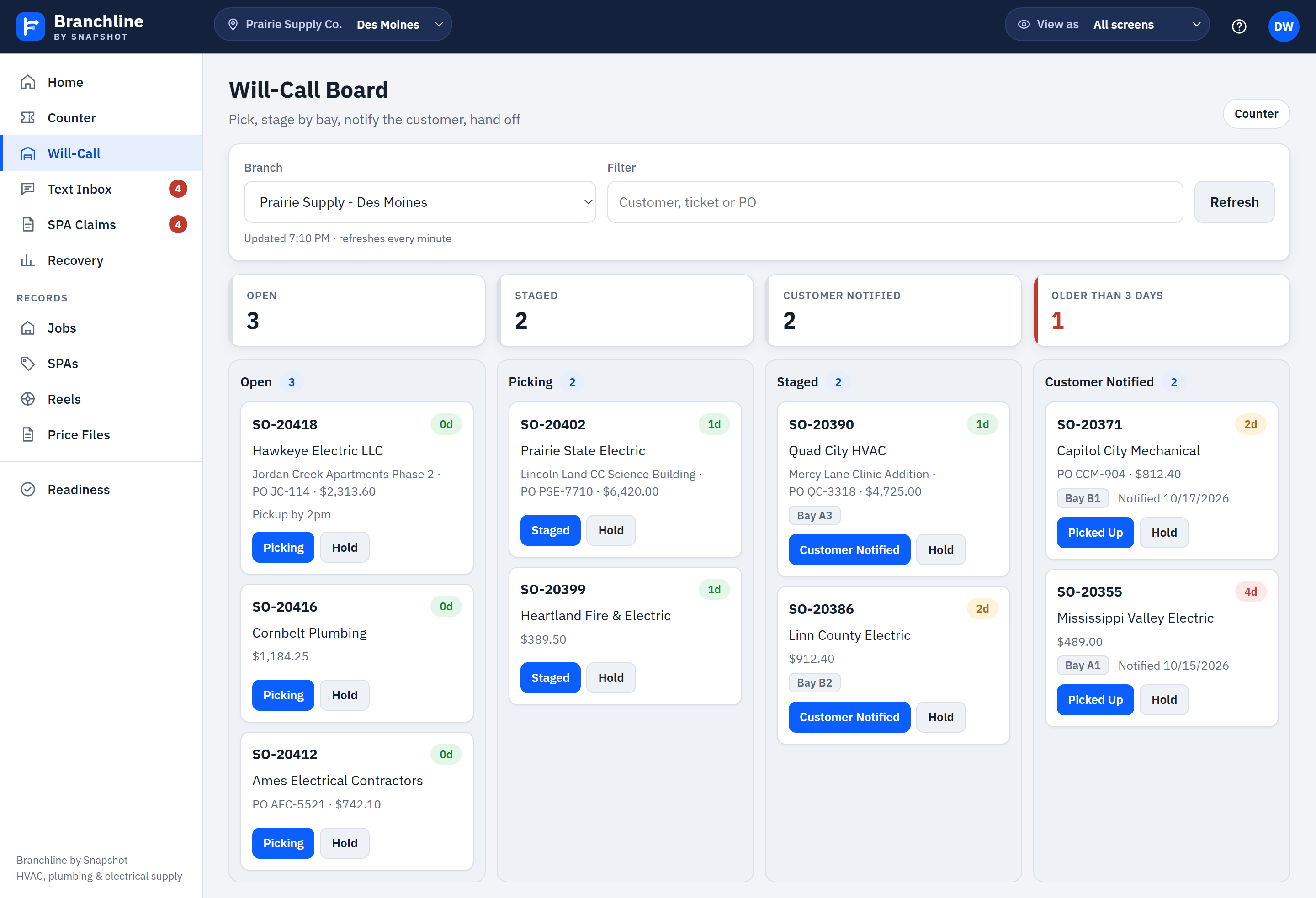The height and width of the screenshot is (898, 1316).
Task: Open SPA Claims in the sidebar
Action: click(101, 225)
